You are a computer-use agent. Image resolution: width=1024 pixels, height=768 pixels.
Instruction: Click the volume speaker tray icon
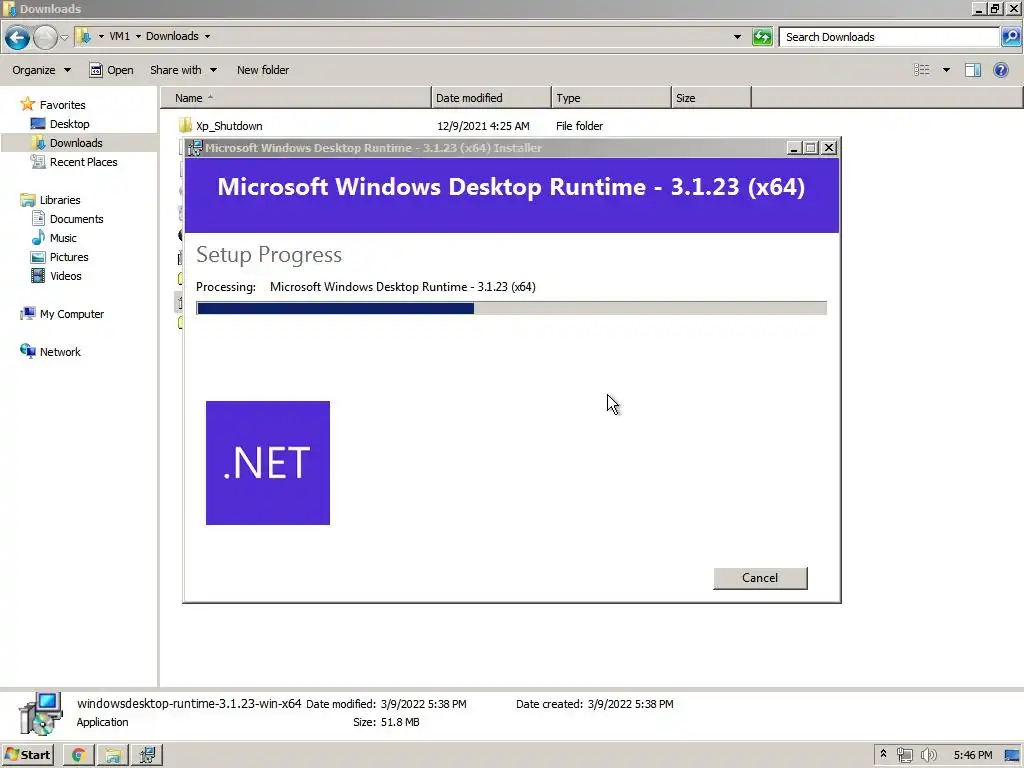928,756
